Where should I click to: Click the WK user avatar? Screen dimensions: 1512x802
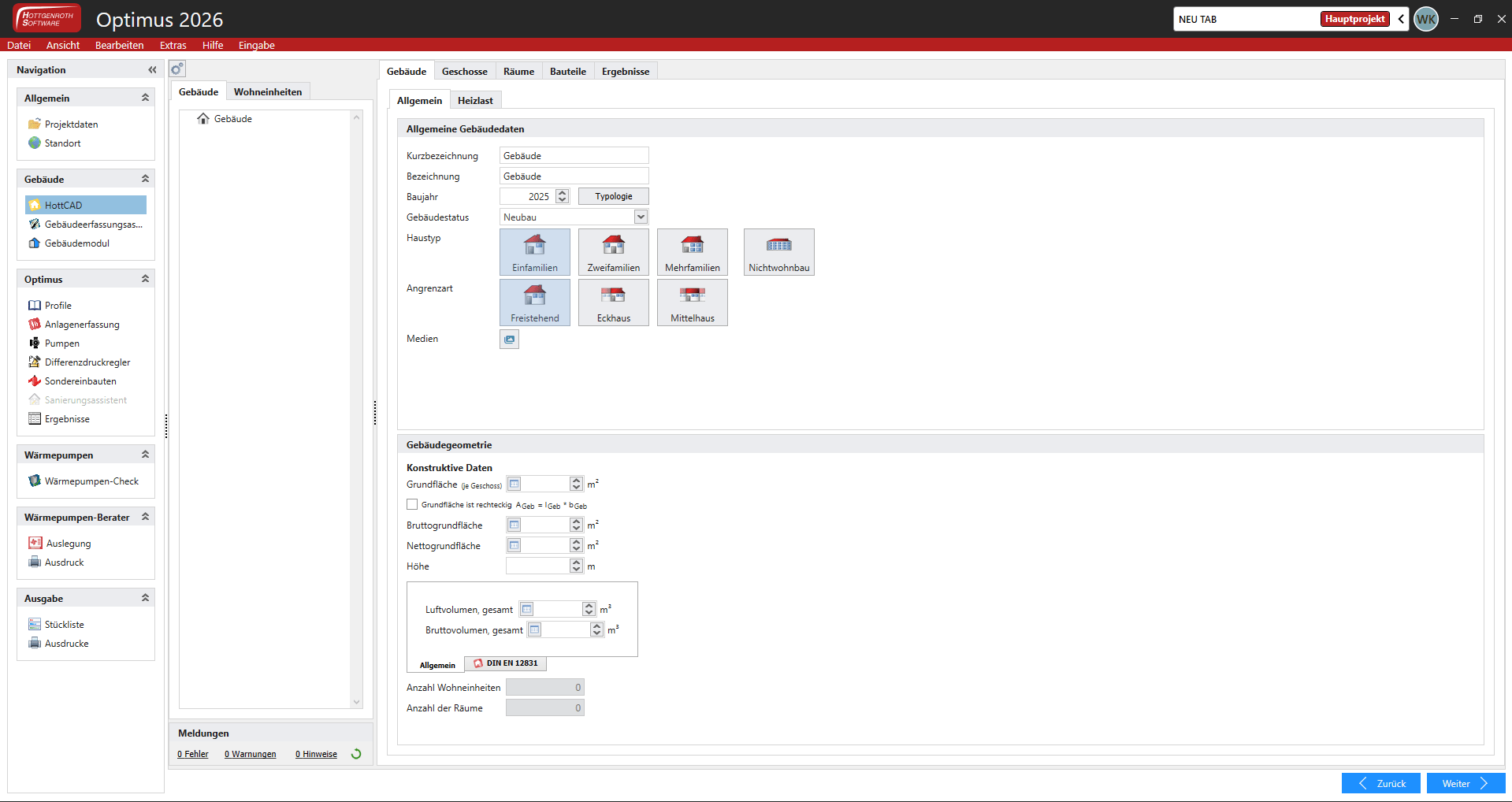1425,20
